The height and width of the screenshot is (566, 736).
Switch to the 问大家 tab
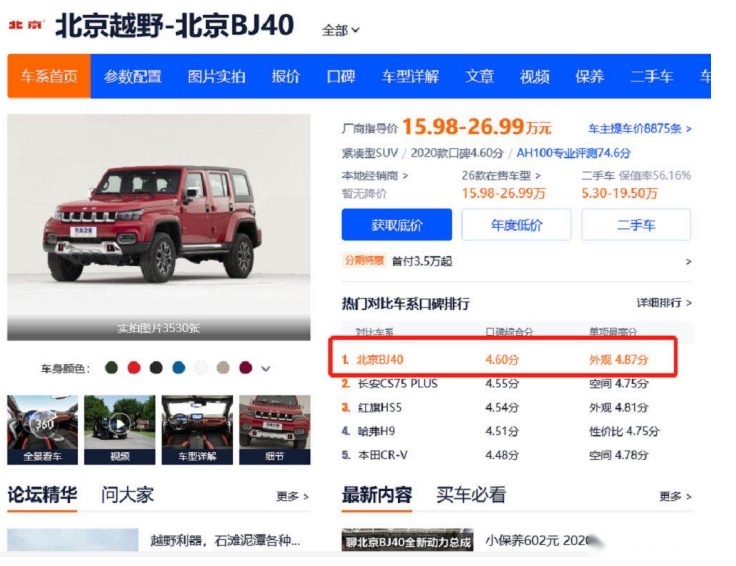(x=127, y=495)
